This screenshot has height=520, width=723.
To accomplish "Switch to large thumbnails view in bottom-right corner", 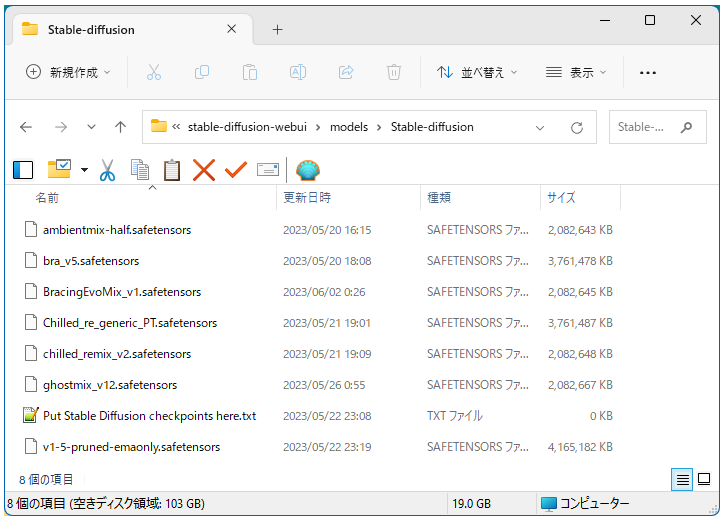I will [x=704, y=480].
